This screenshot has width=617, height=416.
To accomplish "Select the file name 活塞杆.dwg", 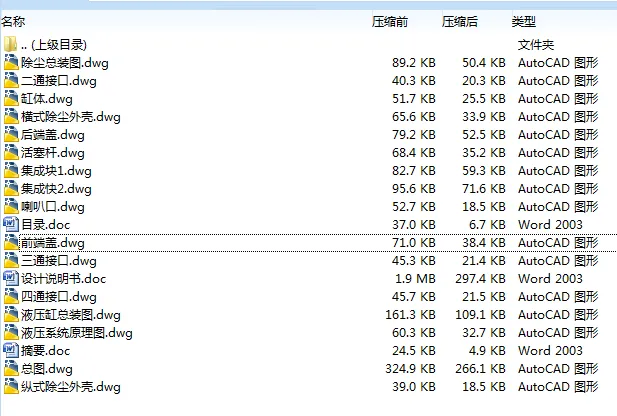I will coord(53,153).
